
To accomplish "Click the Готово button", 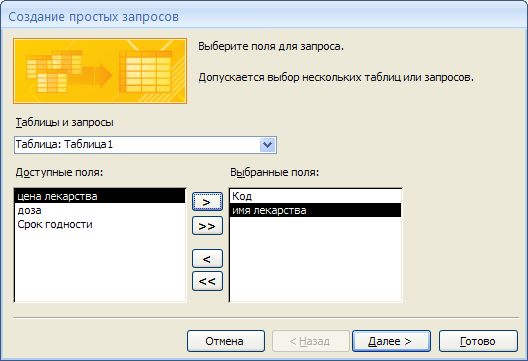I will (x=478, y=341).
